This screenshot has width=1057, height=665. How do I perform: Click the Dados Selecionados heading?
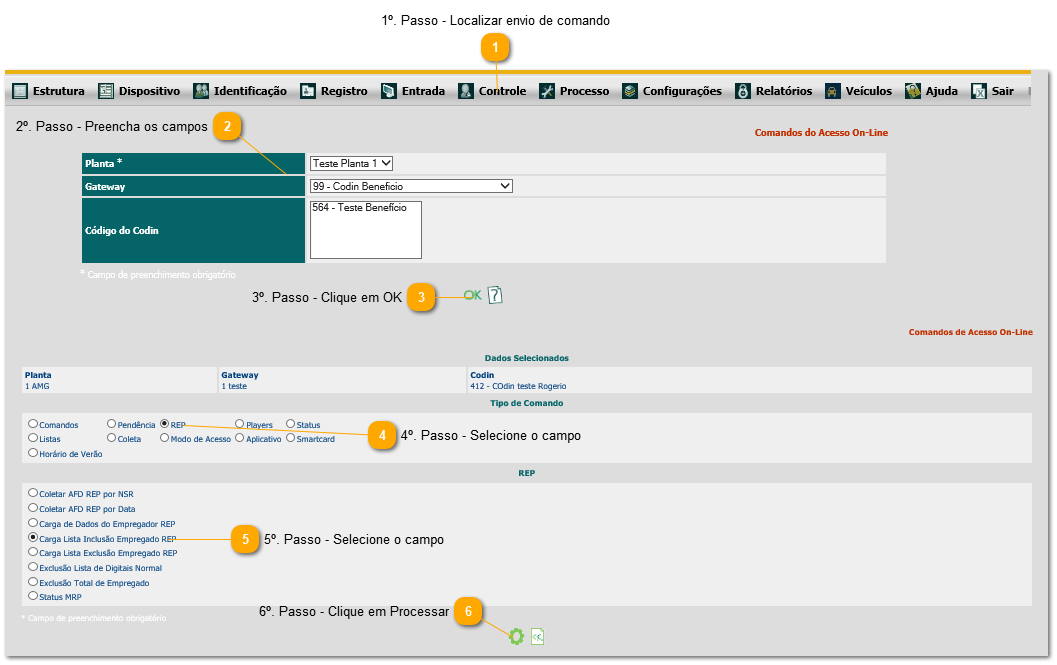point(526,358)
